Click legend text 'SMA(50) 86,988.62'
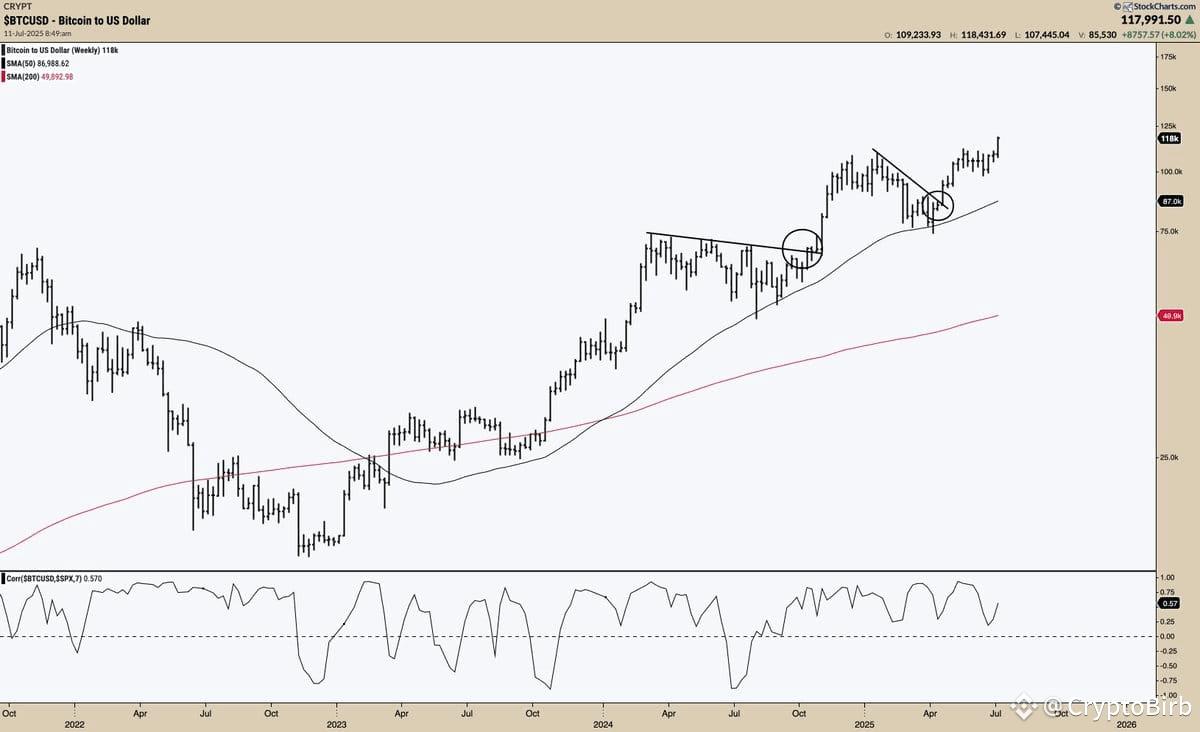 click(39, 61)
